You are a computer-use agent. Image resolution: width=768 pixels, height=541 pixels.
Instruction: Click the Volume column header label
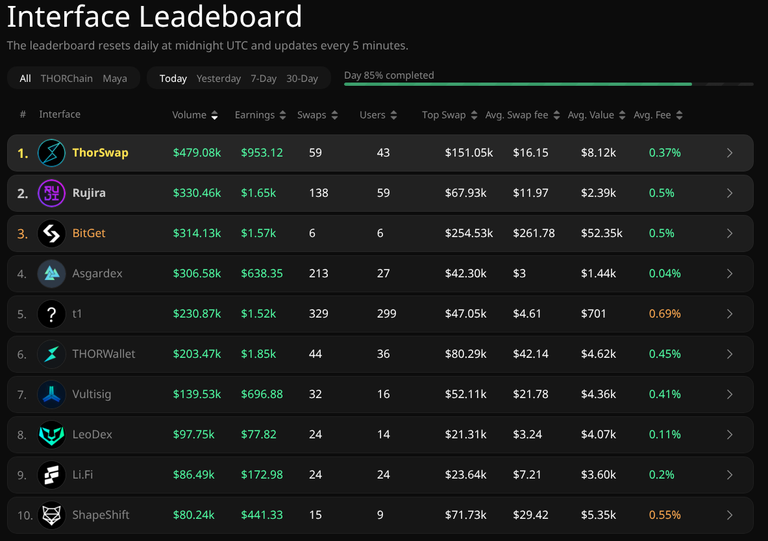(189, 115)
